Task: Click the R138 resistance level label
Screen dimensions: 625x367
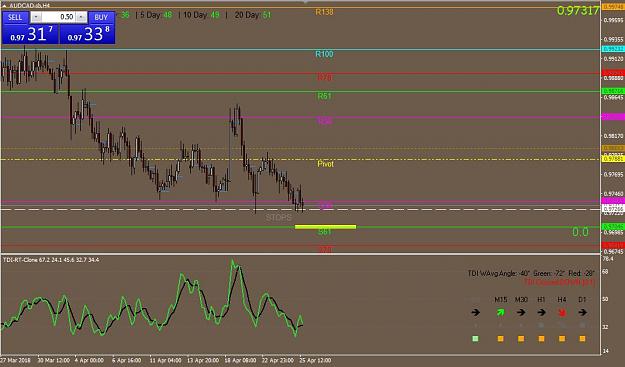Action: click(324, 12)
